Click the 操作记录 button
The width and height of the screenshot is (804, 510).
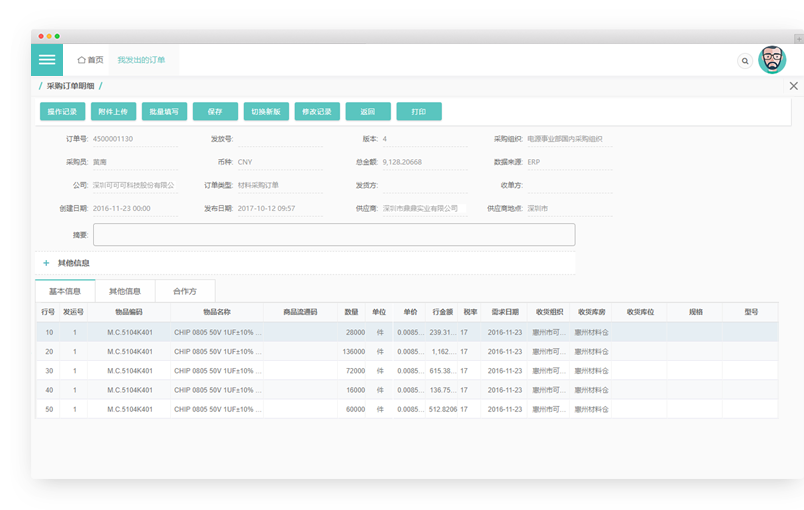[62, 112]
